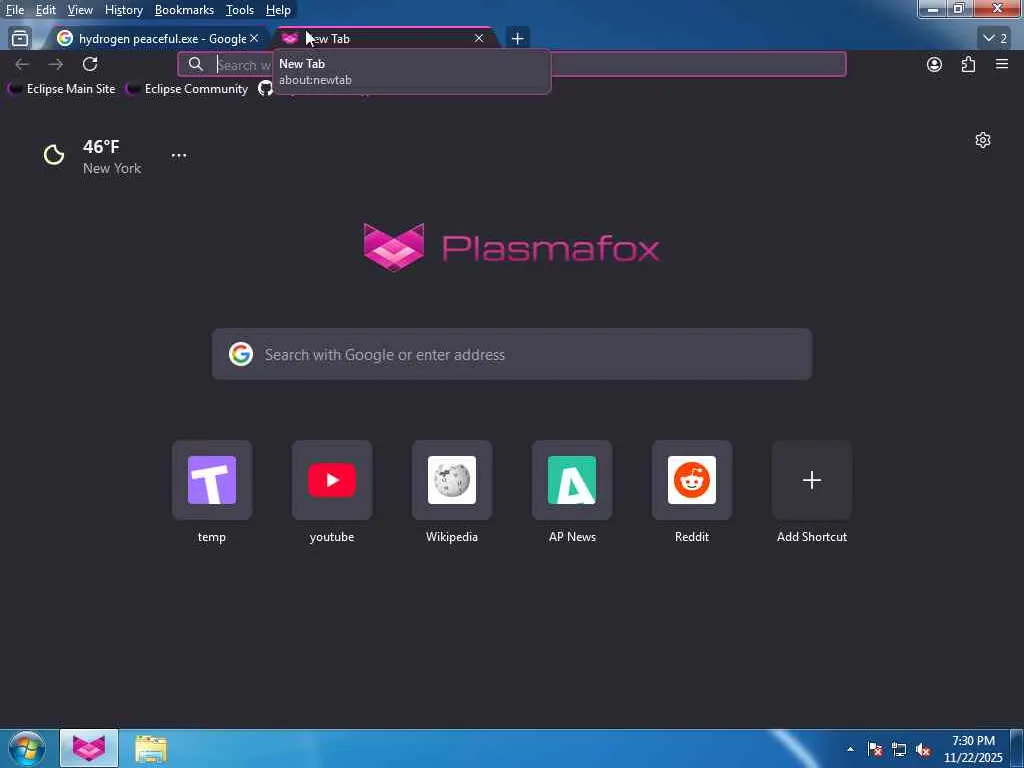The width and height of the screenshot is (1024, 768).
Task: Click the network tray icon
Action: [x=899, y=749]
